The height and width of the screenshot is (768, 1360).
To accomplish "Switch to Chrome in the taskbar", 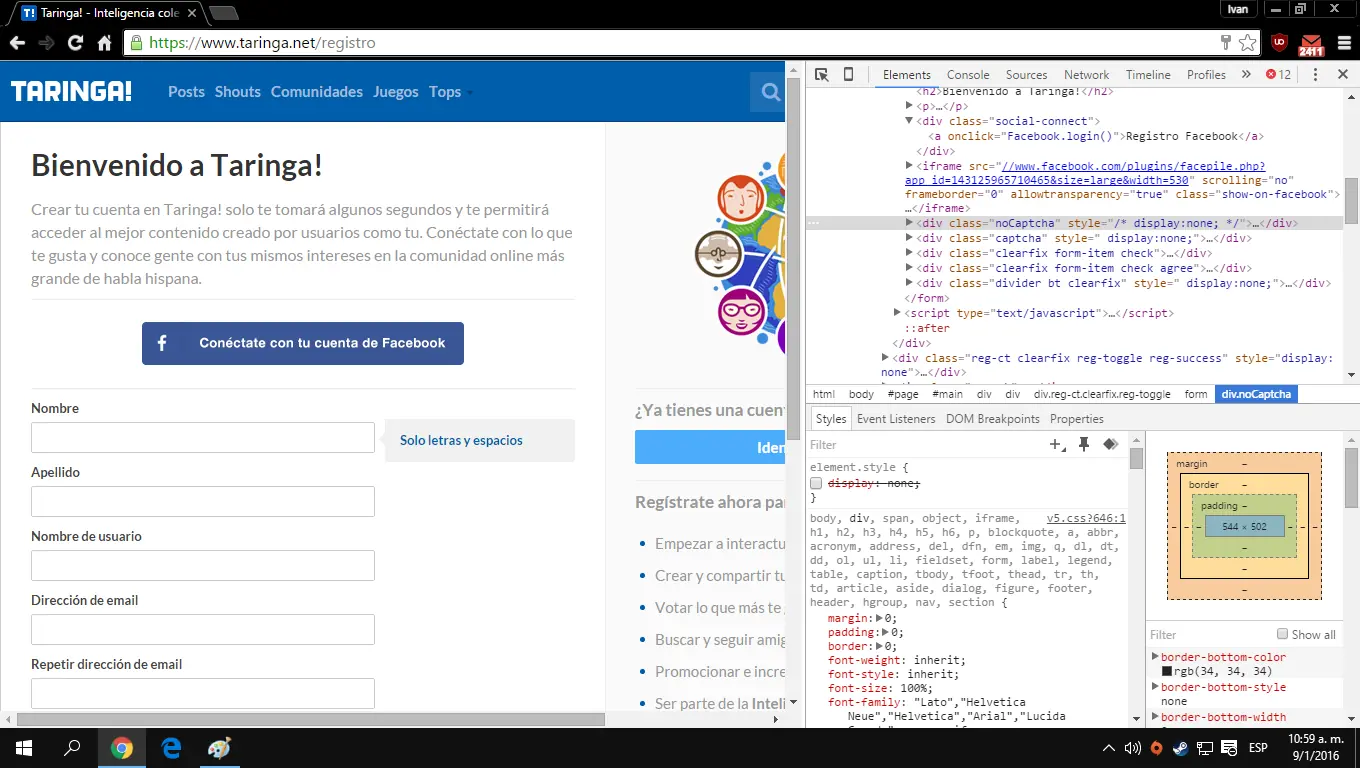I will [x=121, y=748].
